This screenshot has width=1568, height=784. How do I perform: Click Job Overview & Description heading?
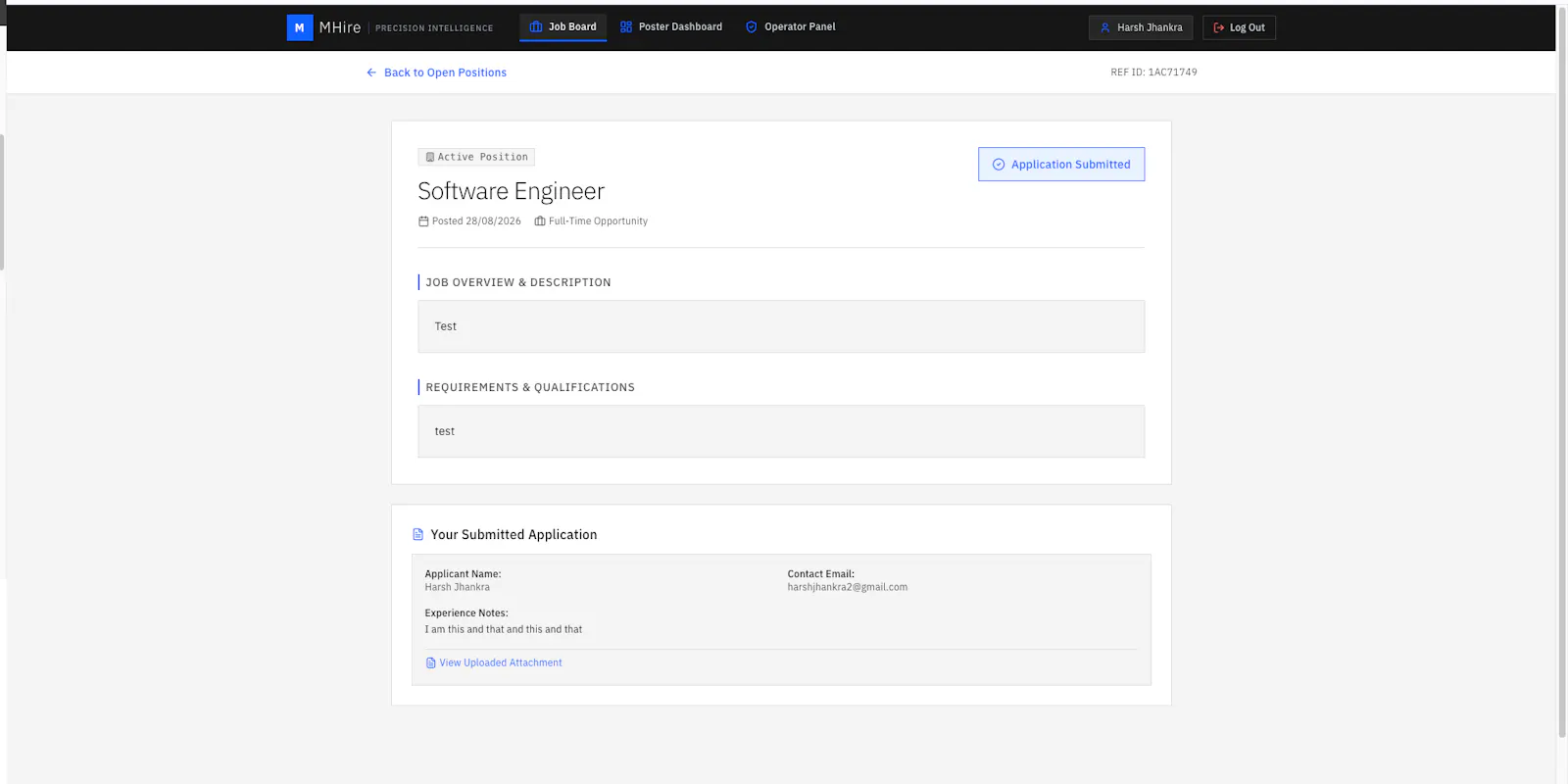[x=518, y=282]
